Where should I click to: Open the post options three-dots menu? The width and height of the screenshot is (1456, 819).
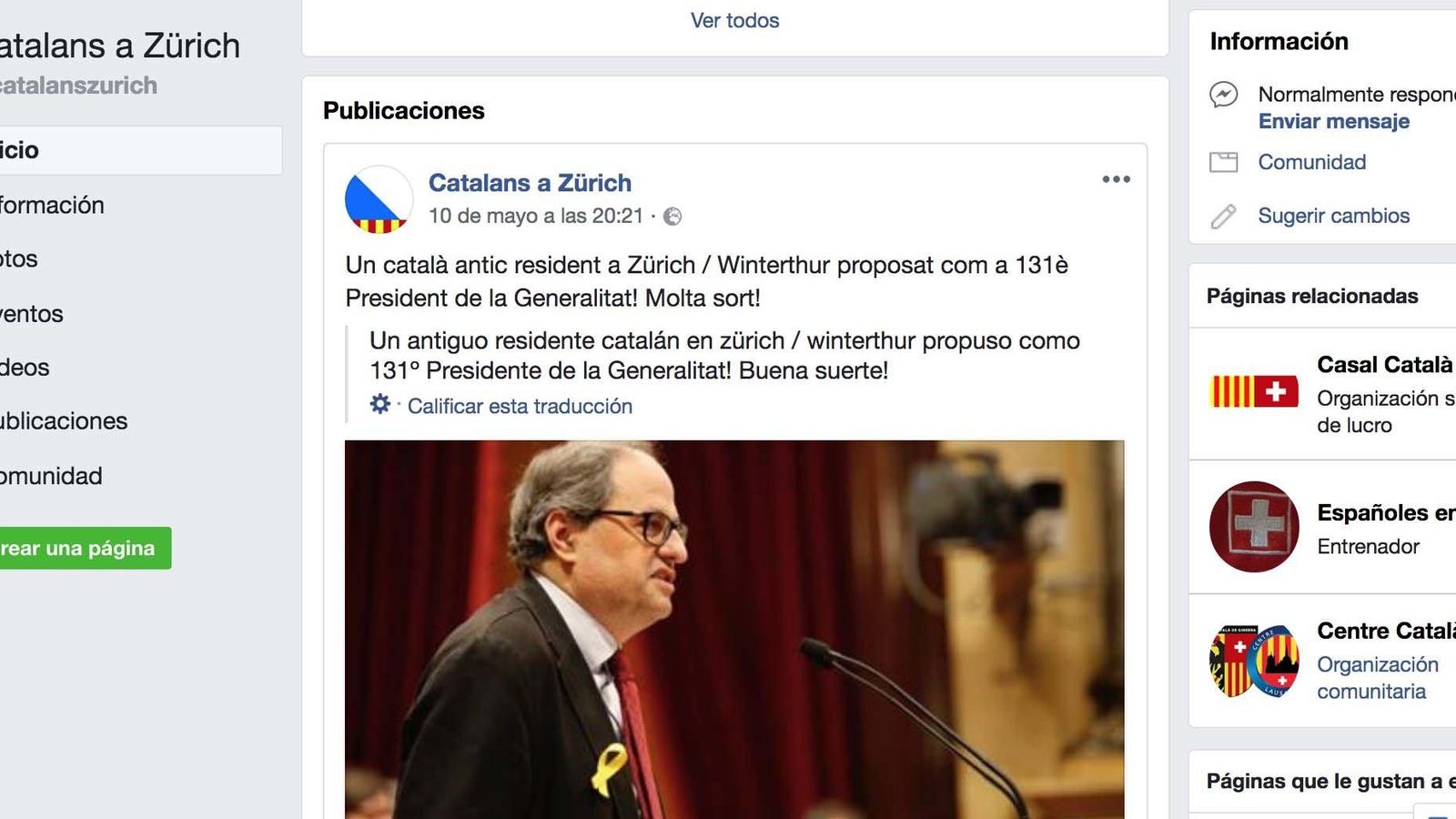pyautogui.click(x=1116, y=179)
